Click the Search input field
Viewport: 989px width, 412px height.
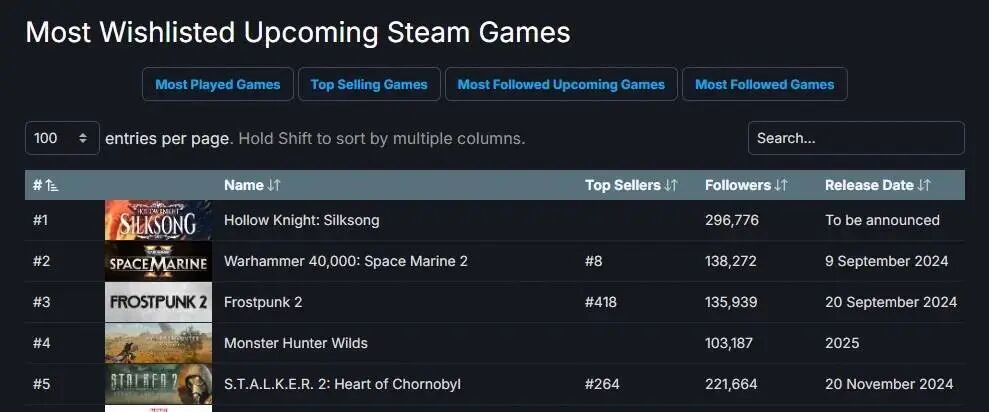[856, 138]
